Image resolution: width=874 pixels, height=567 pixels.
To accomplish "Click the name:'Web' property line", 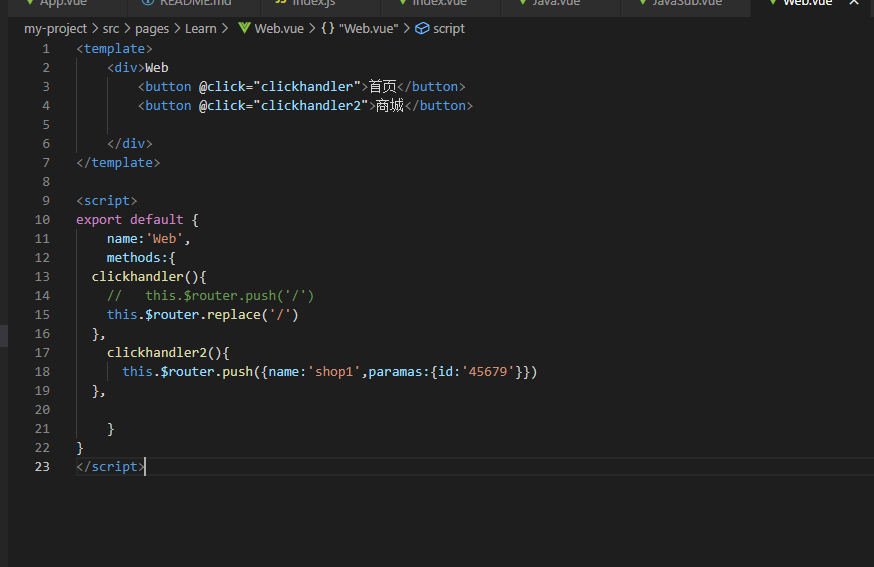I will [148, 239].
